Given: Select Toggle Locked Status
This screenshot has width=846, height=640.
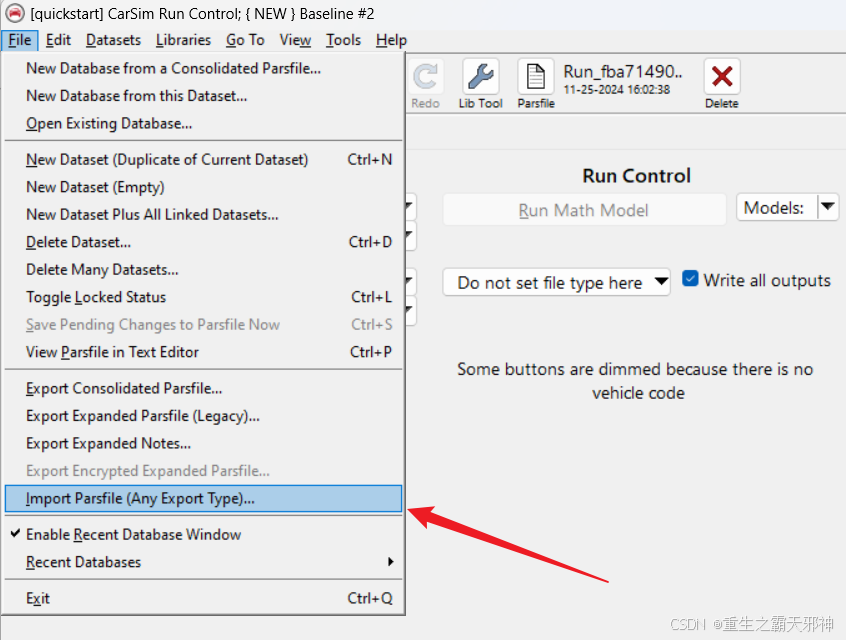Looking at the screenshot, I should pos(204,297).
